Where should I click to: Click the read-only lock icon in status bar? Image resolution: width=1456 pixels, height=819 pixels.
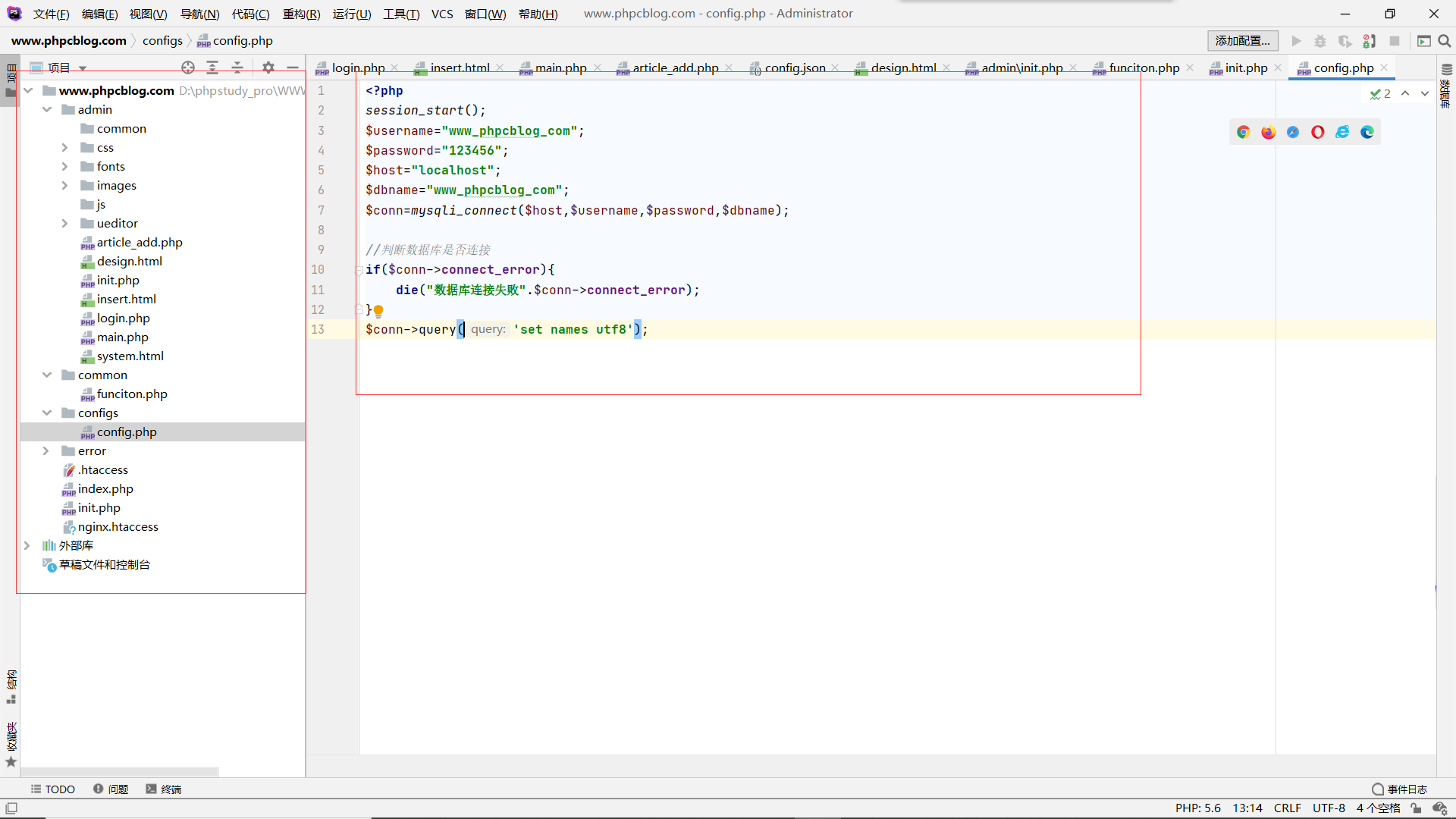pyautogui.click(x=1416, y=808)
